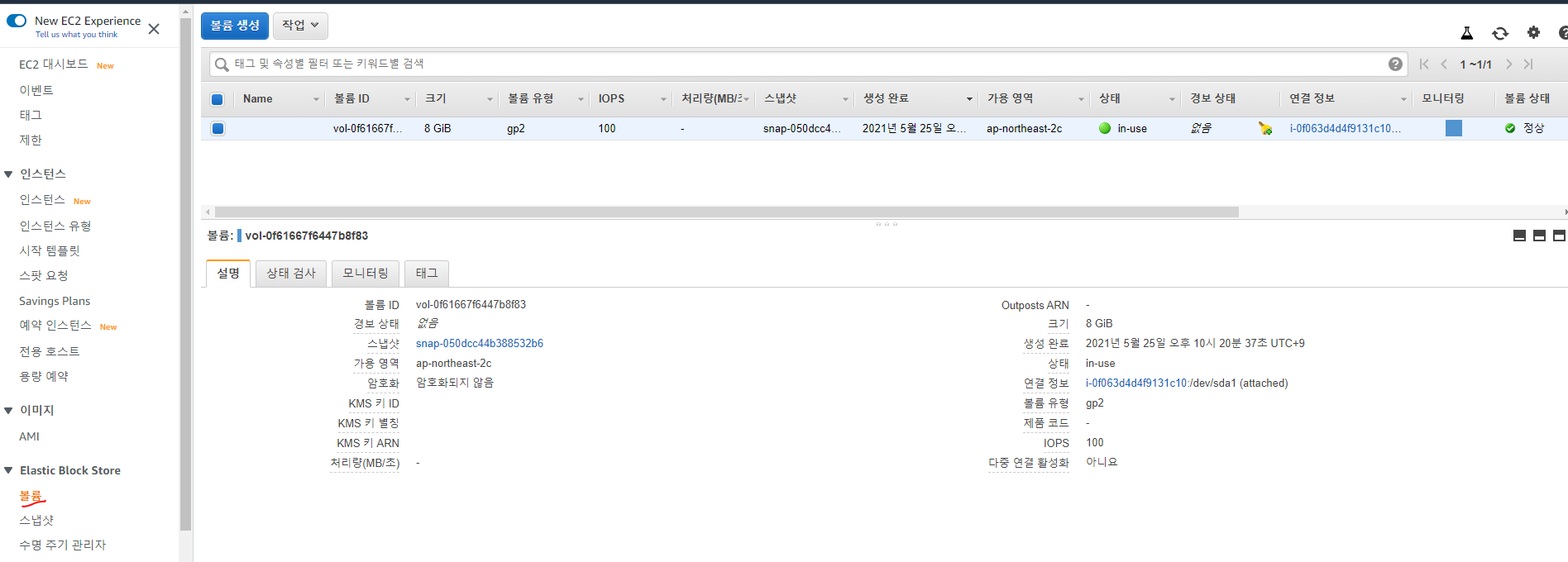This screenshot has height=562, width=1568.
Task: Open 제한 in sidebar
Action: click(31, 140)
